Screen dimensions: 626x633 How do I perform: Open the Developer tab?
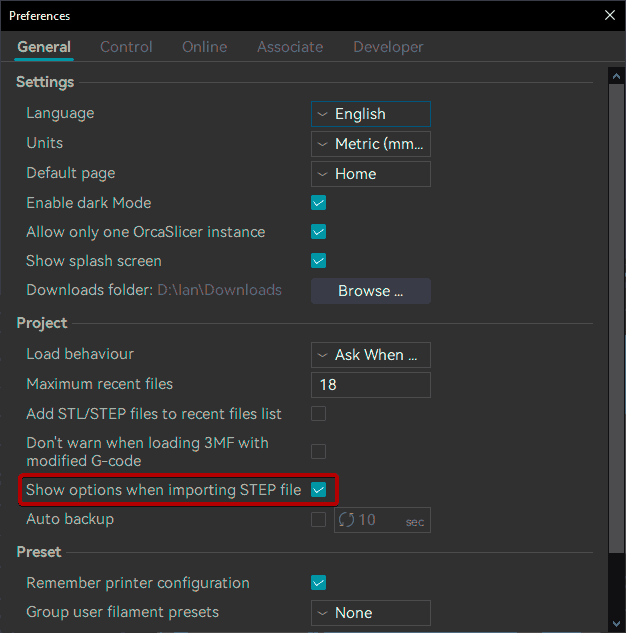click(x=388, y=47)
